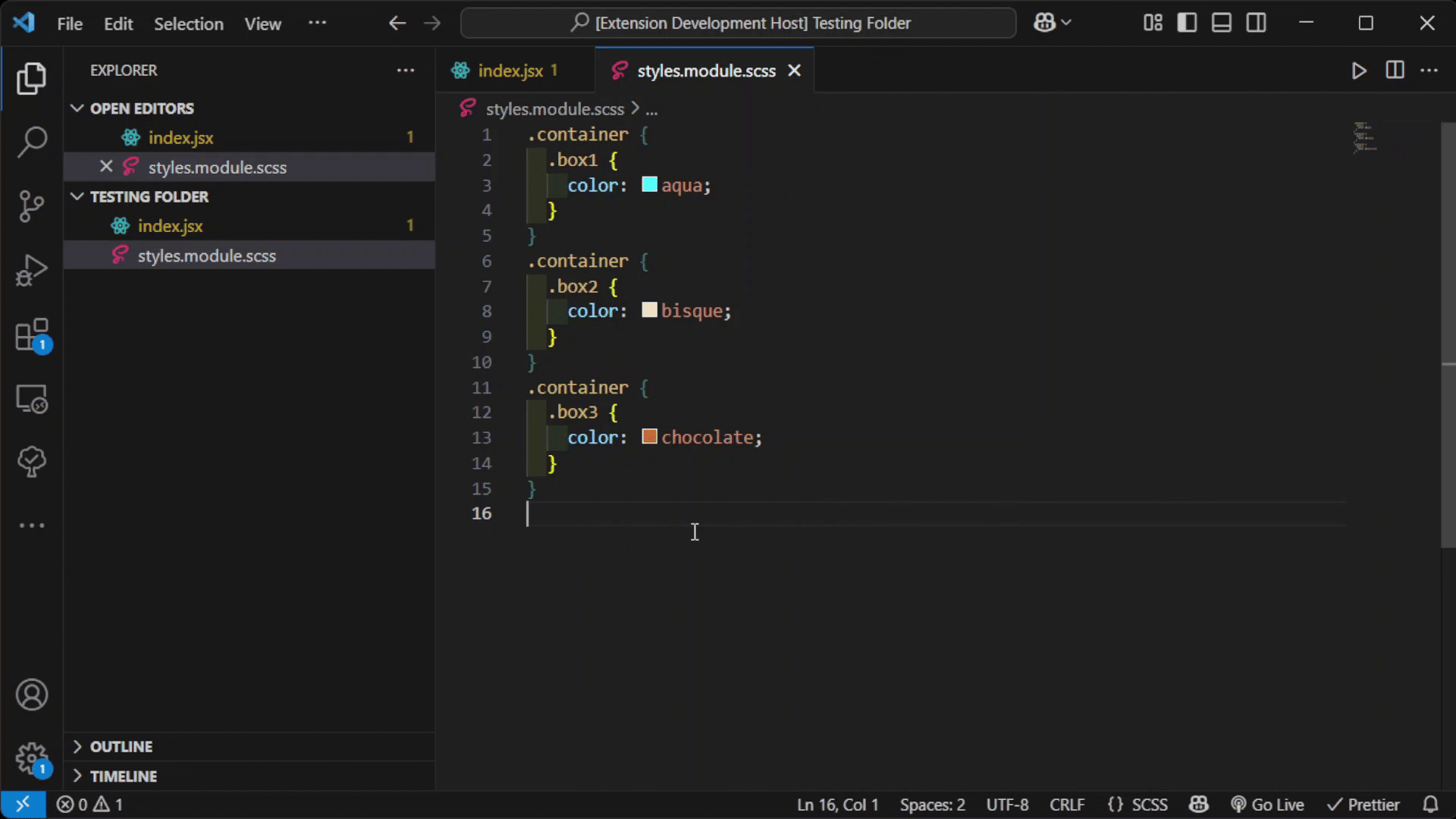This screenshot has height=819, width=1456.
Task: Open Remote Explorer icon
Action: pyautogui.click(x=32, y=398)
